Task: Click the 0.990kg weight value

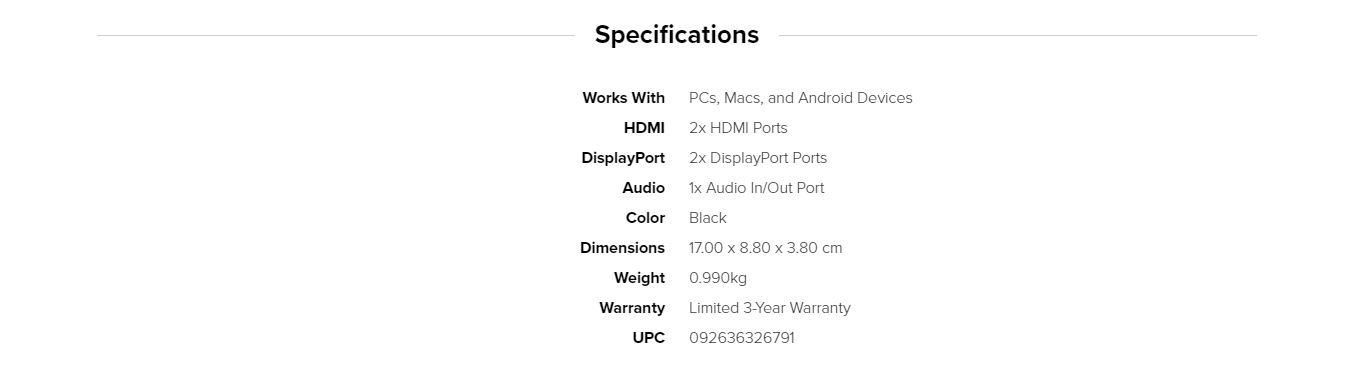Action: (x=717, y=278)
